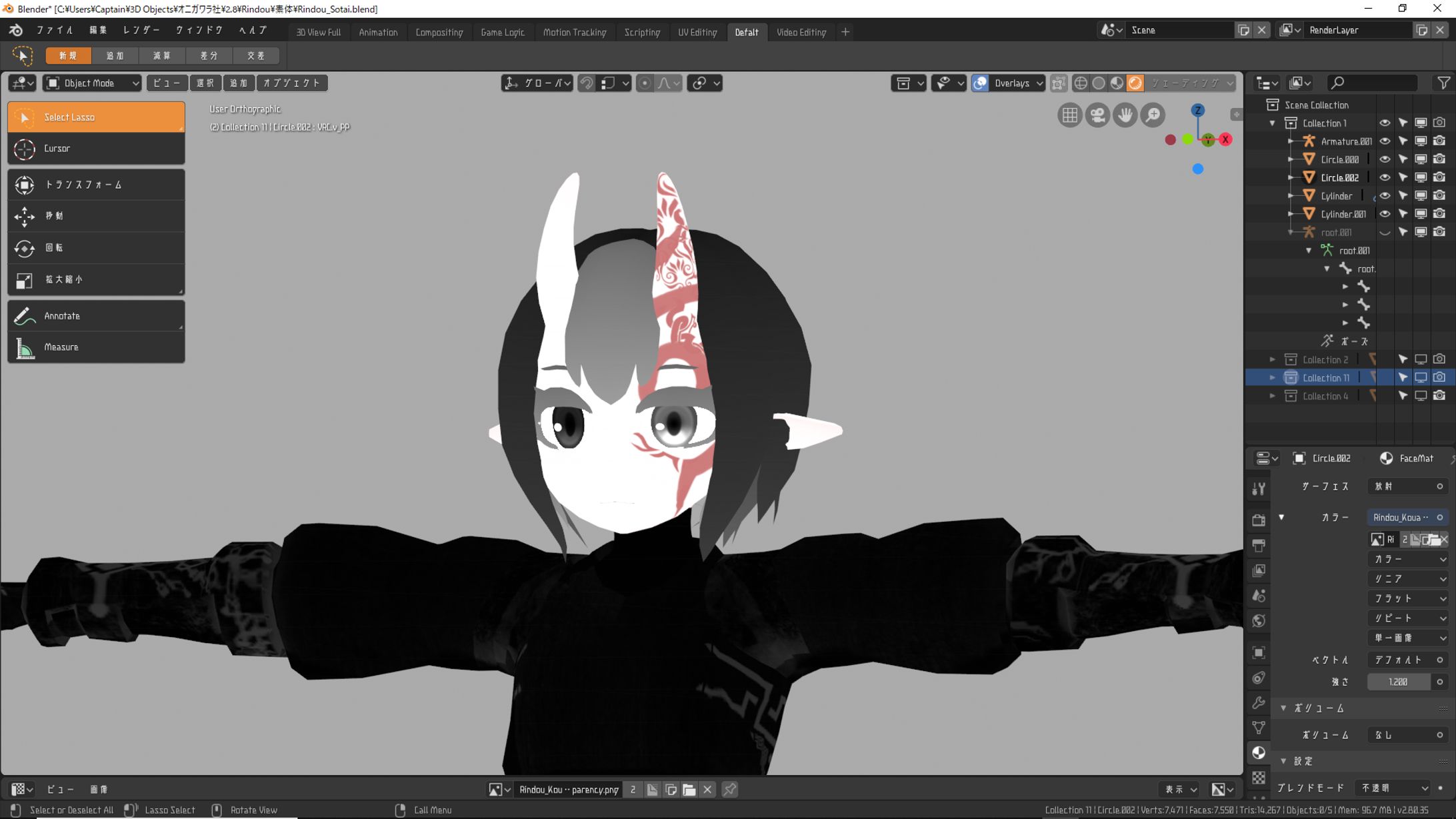Open the Output properties tab
The height and width of the screenshot is (819, 1456).
tap(1259, 545)
